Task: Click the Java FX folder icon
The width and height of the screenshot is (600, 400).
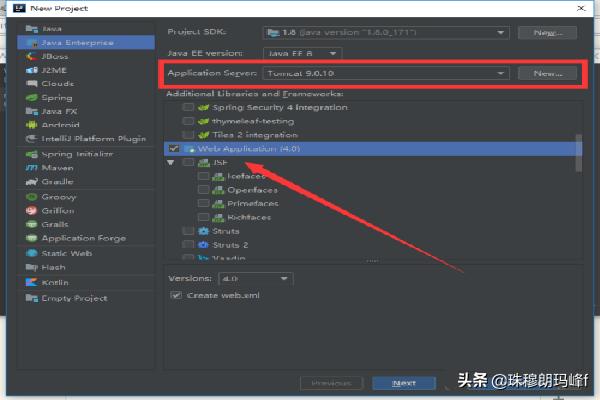Action: click(32, 111)
